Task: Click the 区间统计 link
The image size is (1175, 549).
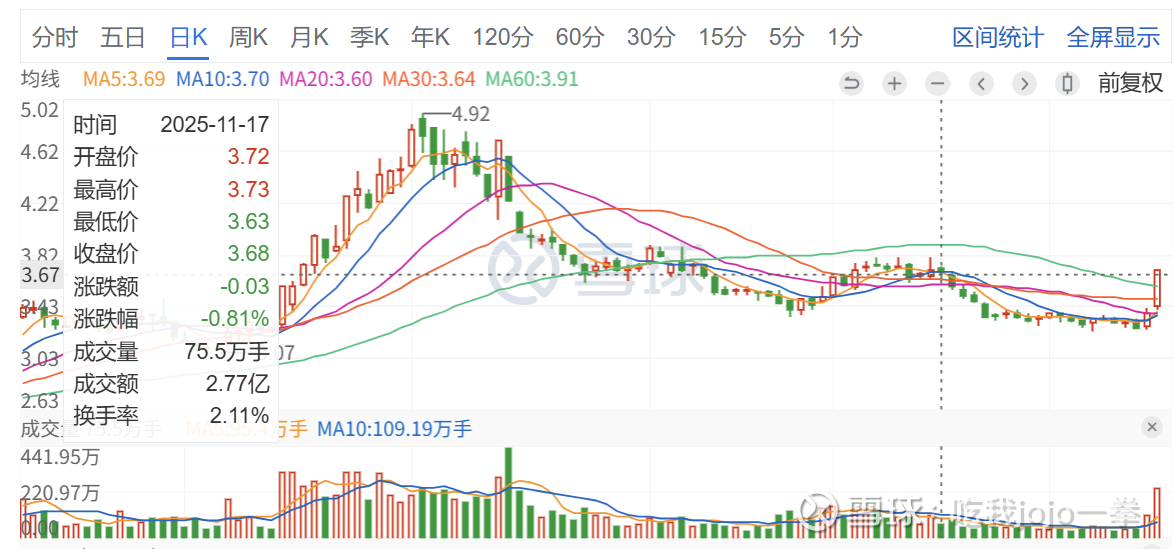Action: click(998, 38)
